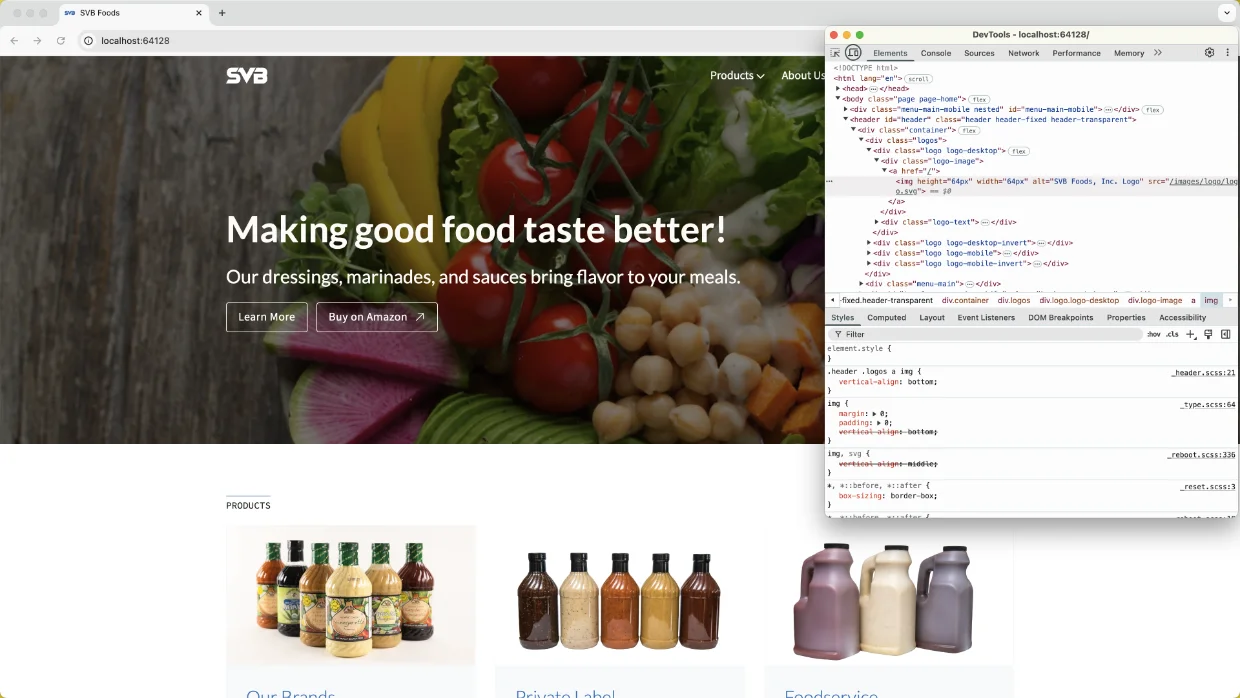The height and width of the screenshot is (698, 1240).
Task: Click the Buy on Amazon button
Action: [x=376, y=317]
